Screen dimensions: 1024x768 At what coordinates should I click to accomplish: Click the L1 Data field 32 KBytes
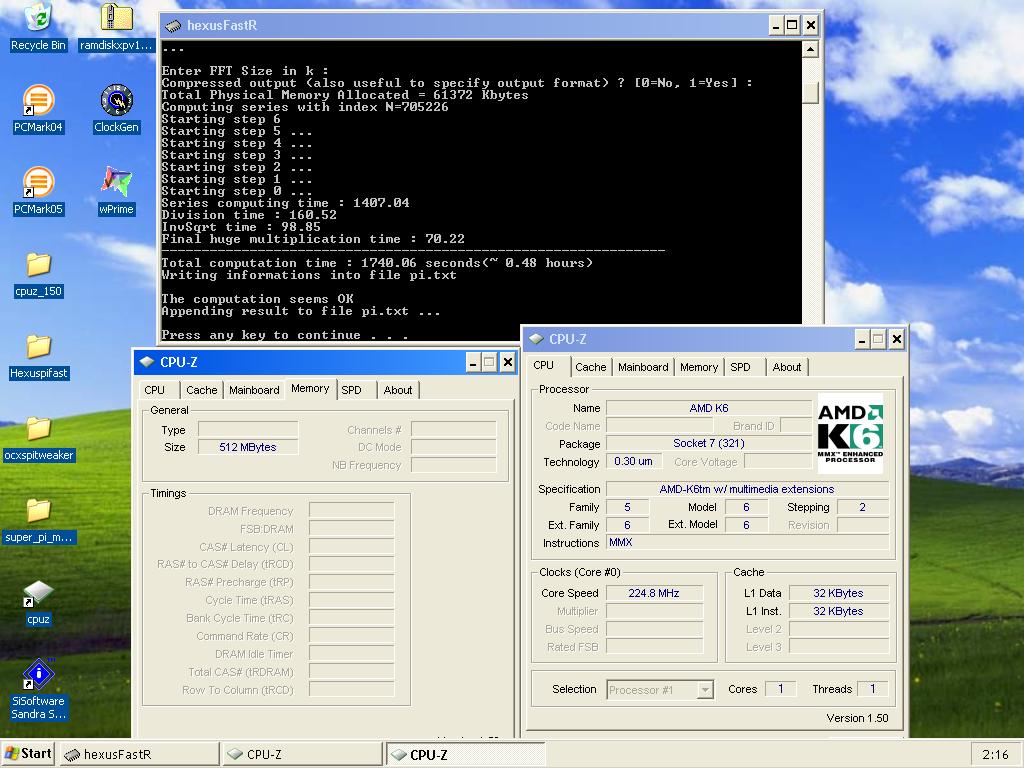[838, 593]
